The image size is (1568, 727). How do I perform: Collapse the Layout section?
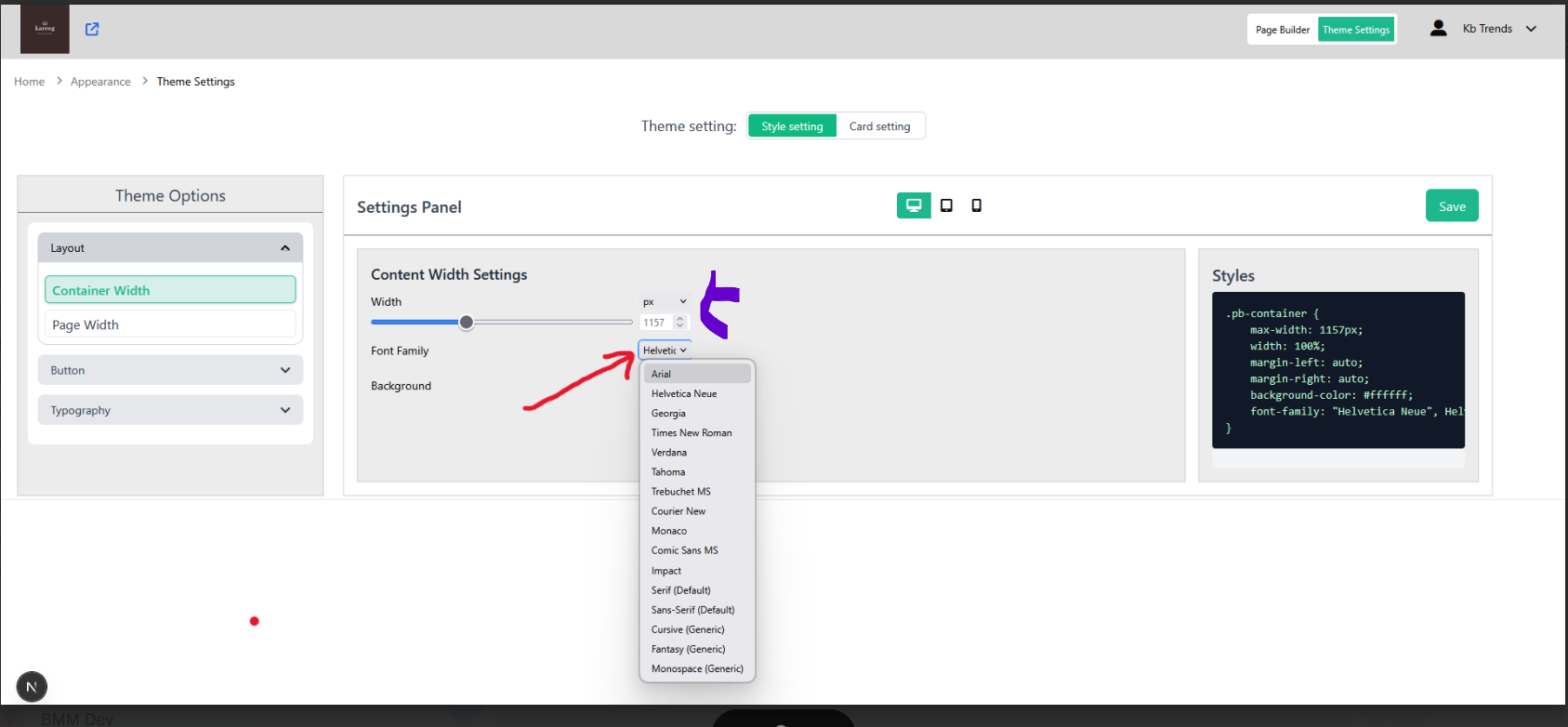pyautogui.click(x=170, y=248)
